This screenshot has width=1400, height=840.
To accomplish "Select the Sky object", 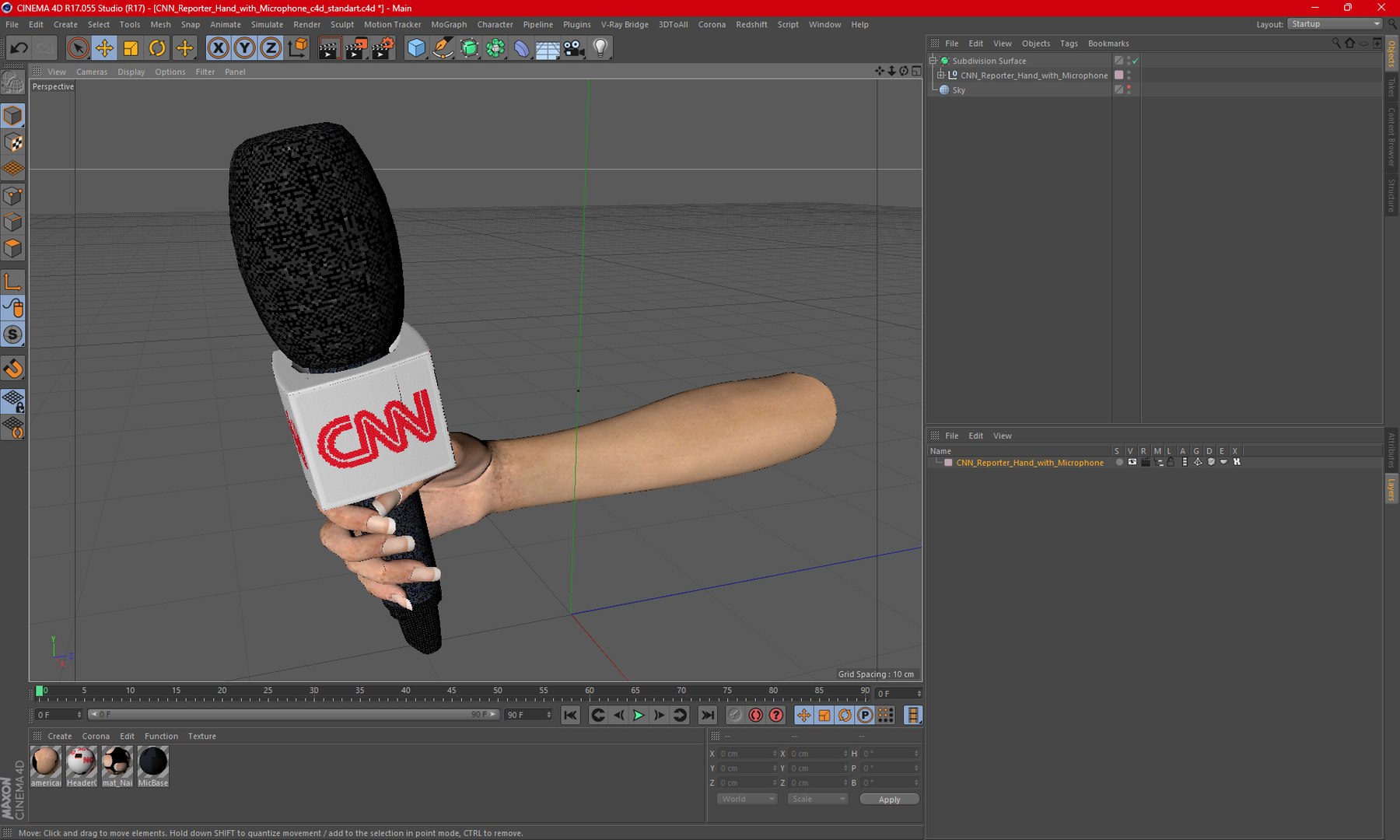I will point(959,90).
